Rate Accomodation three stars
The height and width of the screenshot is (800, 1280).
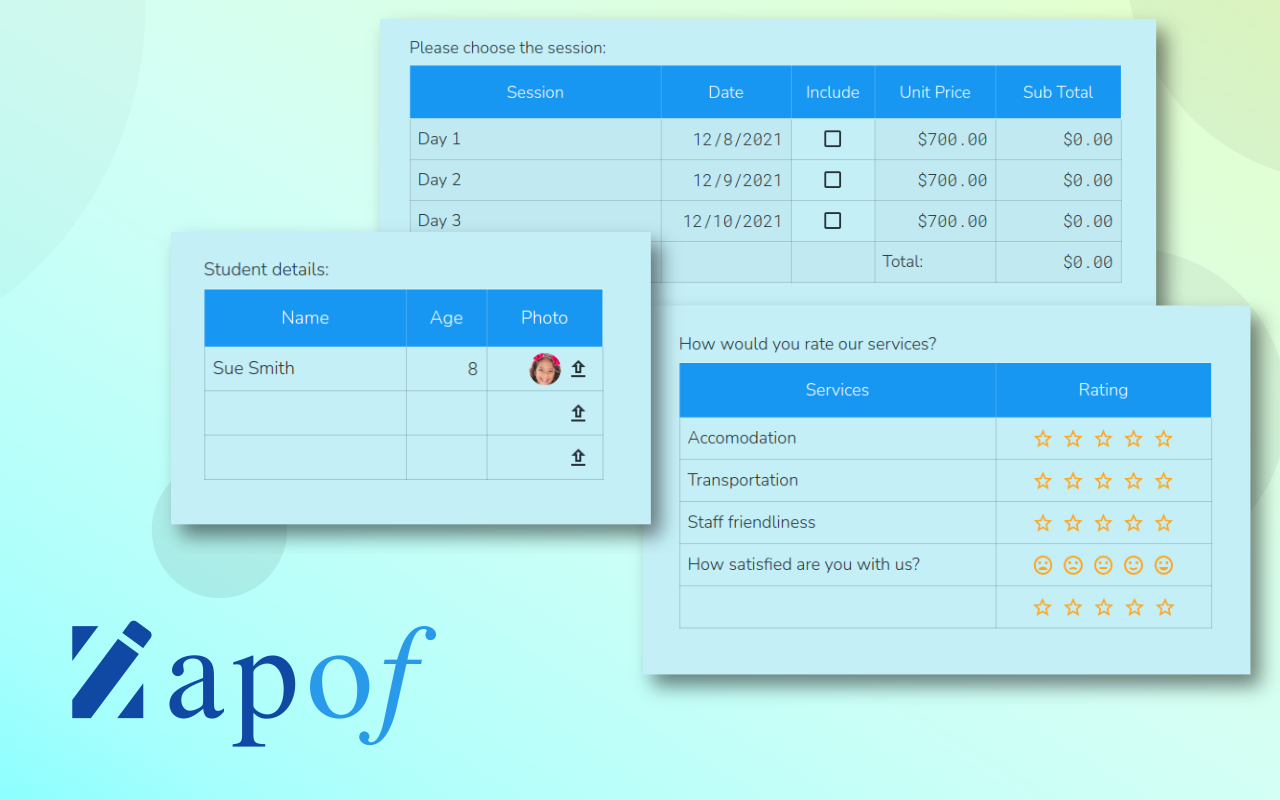(1103, 439)
